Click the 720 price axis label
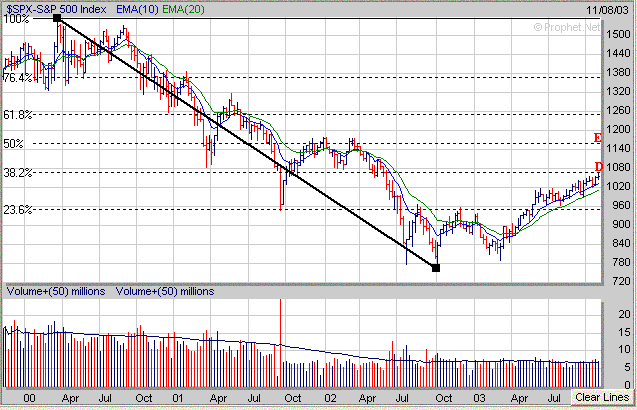Image resolution: width=637 pixels, height=410 pixels. tap(621, 280)
